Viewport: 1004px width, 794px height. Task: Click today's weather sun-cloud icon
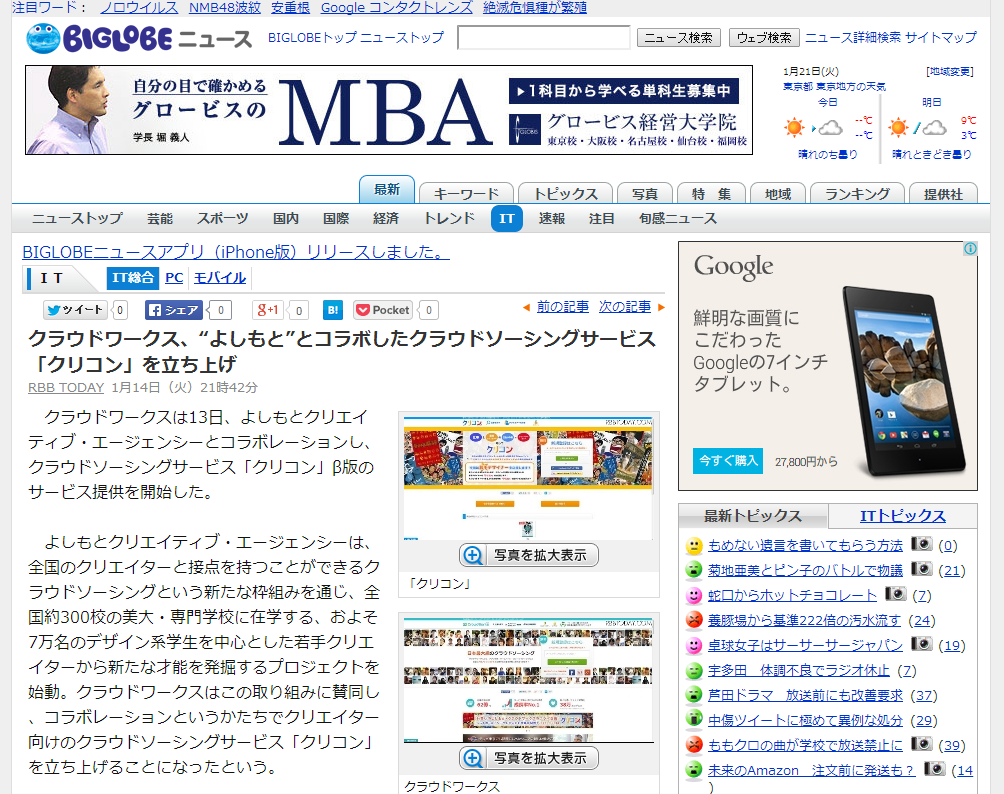813,127
